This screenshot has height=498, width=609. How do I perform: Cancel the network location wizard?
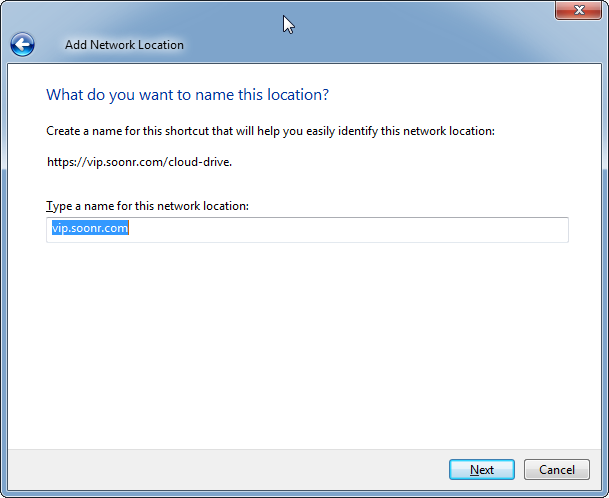pyautogui.click(x=556, y=469)
